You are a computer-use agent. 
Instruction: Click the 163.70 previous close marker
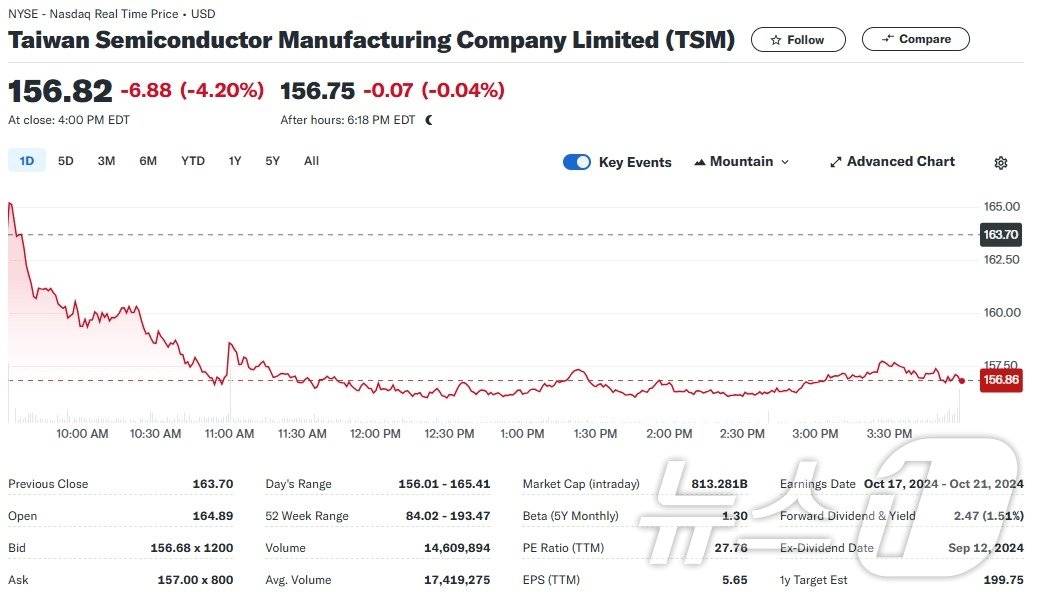click(x=1001, y=235)
